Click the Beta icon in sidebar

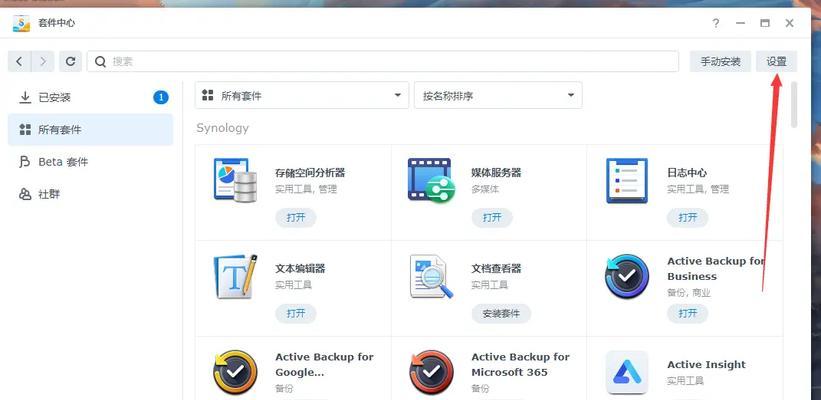pos(25,162)
